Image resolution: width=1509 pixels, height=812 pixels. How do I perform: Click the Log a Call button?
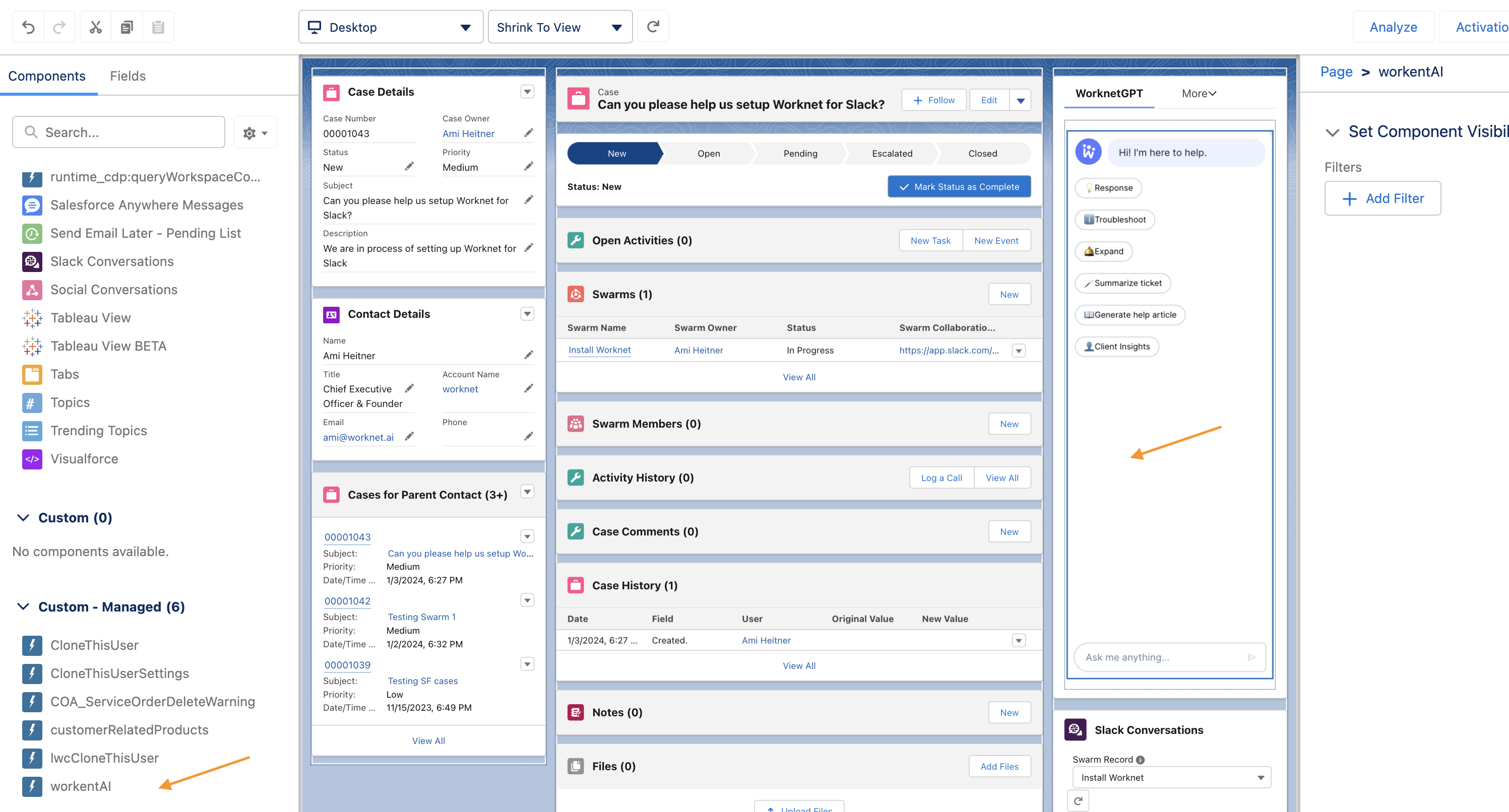pyautogui.click(x=941, y=478)
